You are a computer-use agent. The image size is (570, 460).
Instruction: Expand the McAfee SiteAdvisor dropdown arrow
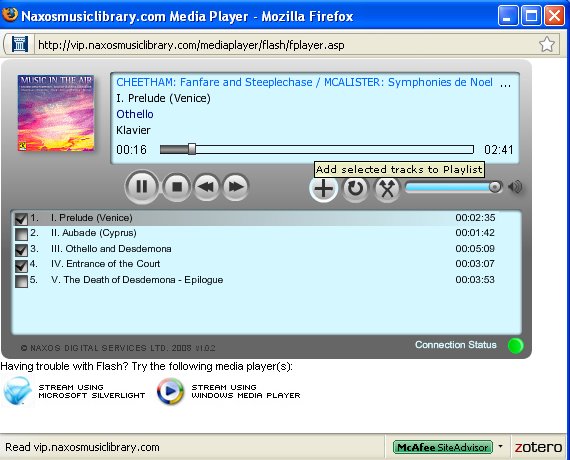click(x=501, y=446)
